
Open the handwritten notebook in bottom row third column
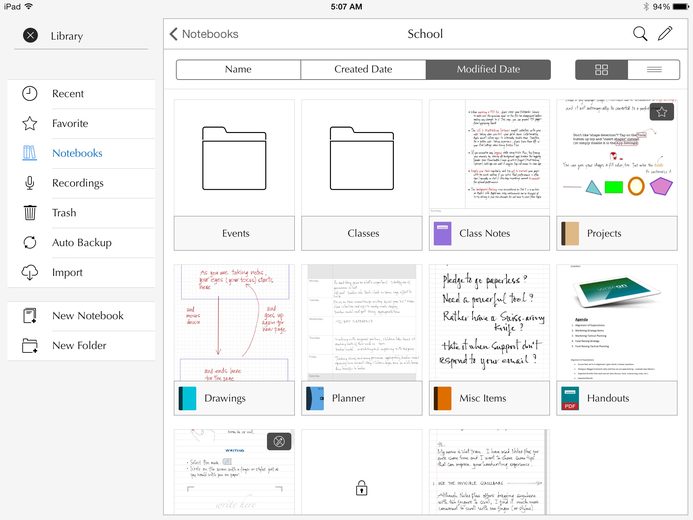489,471
